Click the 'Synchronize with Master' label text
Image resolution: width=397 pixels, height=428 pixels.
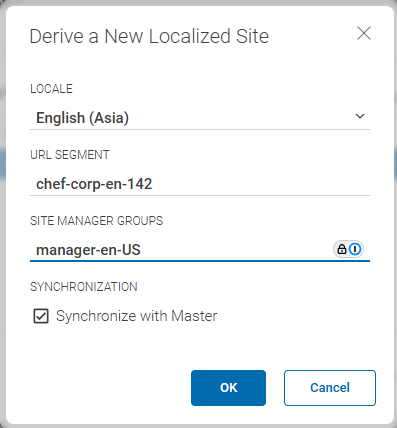[x=137, y=316]
